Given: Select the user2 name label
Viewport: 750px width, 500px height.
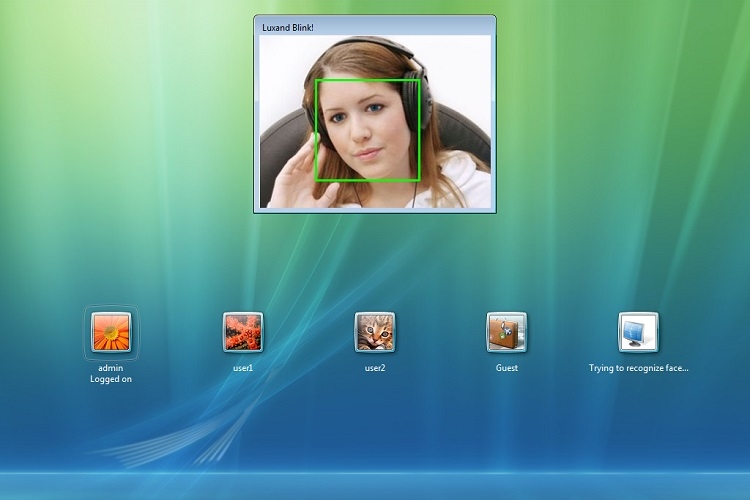Looking at the screenshot, I should click(x=375, y=368).
